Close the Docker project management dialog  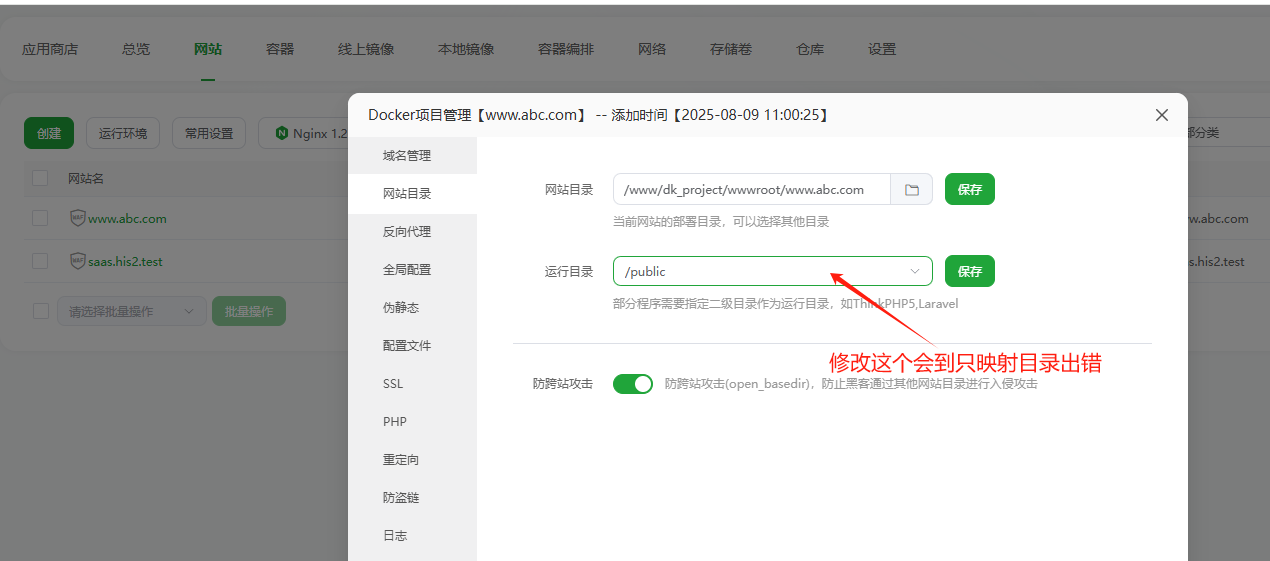(1161, 115)
